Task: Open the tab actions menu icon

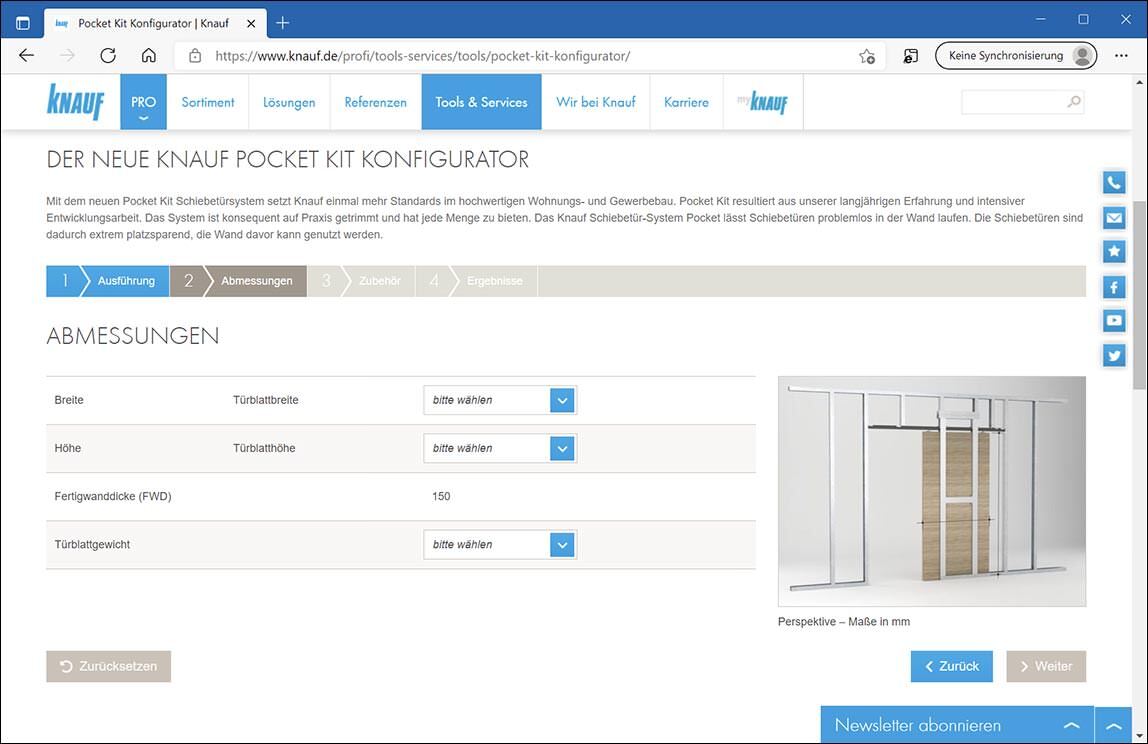Action: pos(23,23)
